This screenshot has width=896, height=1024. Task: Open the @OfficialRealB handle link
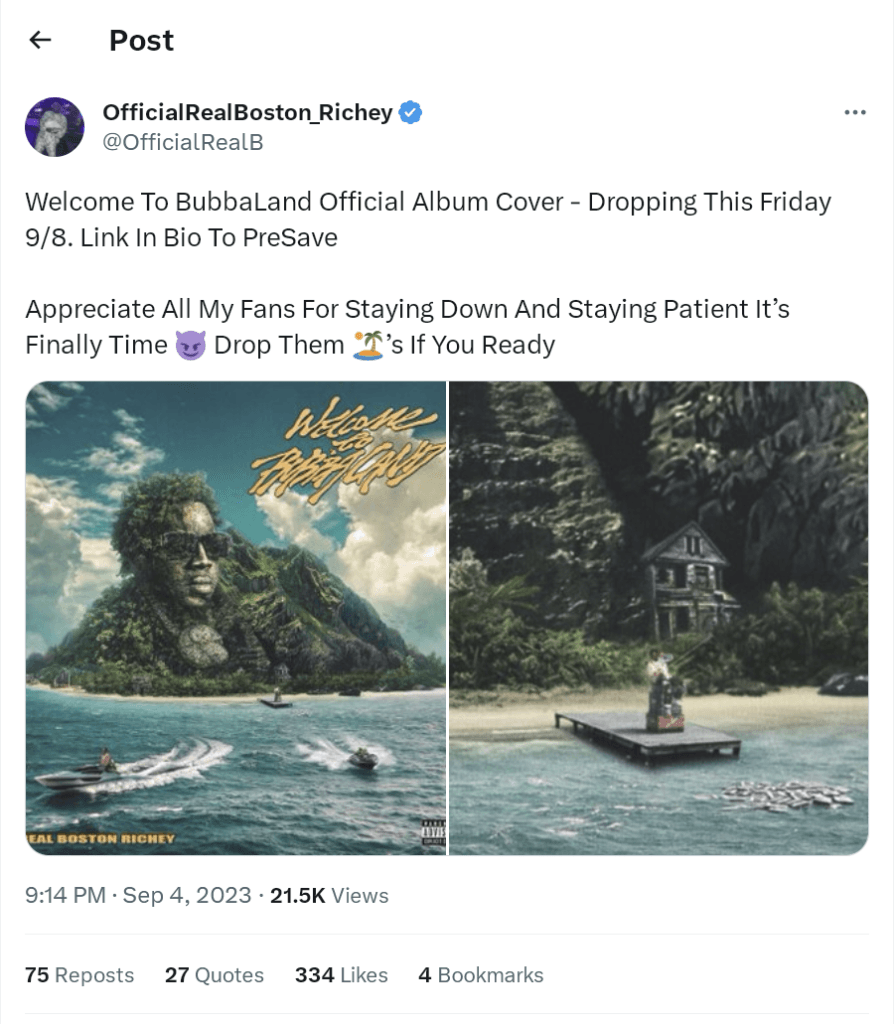click(183, 142)
